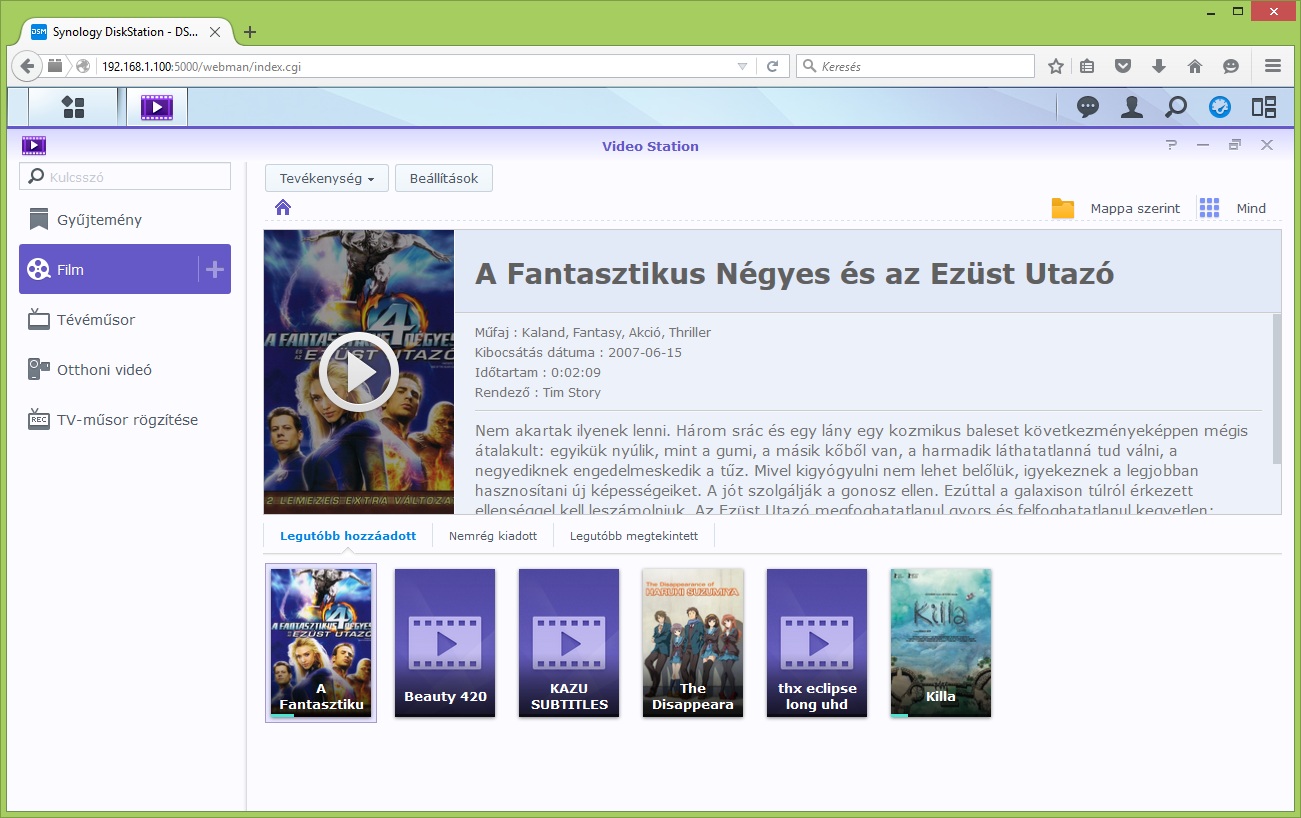Select TV-műsor rögzítése in the sidebar
Viewport: 1301px width, 818px height.
pos(125,419)
